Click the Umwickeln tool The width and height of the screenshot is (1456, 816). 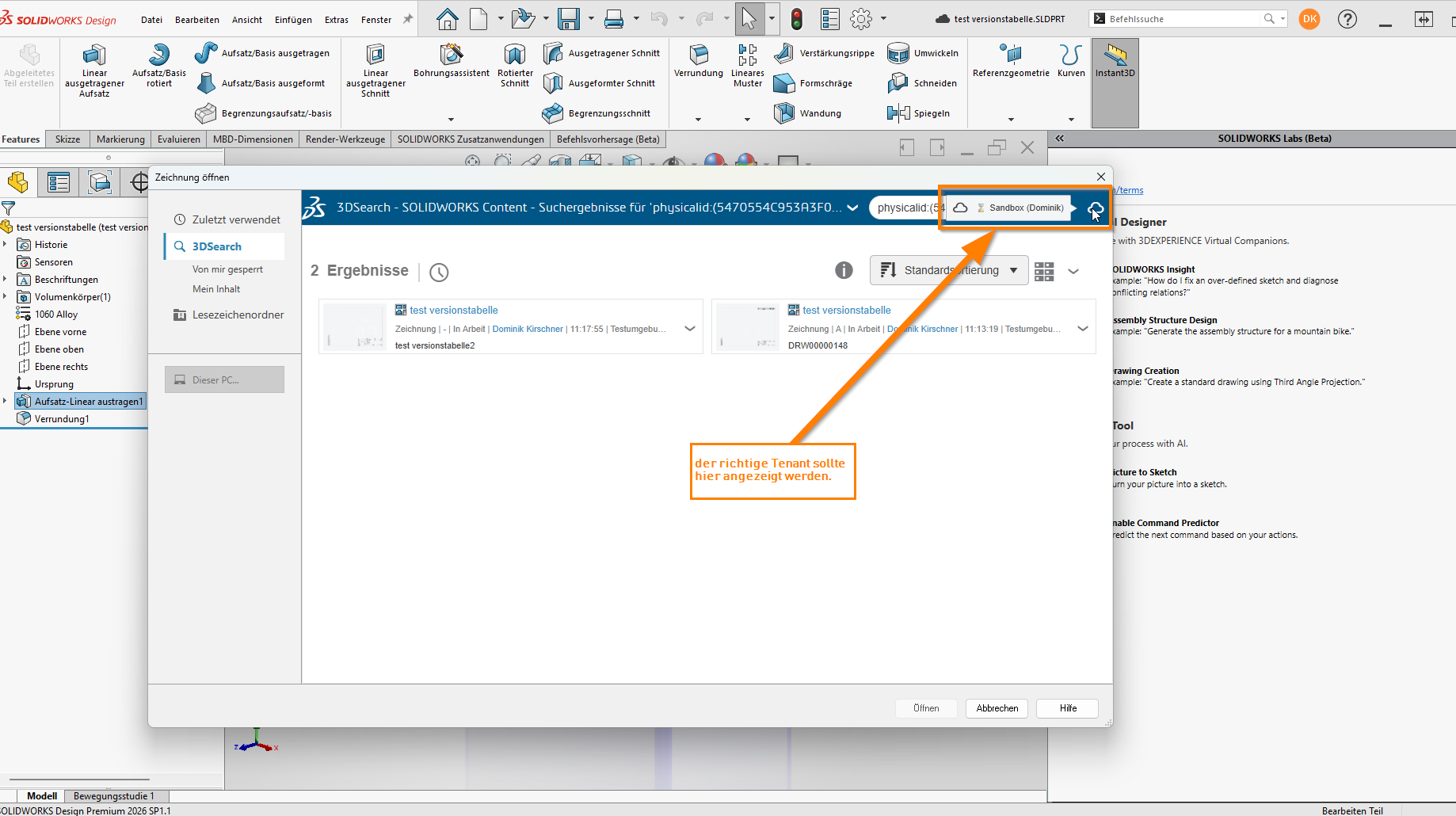tap(924, 53)
